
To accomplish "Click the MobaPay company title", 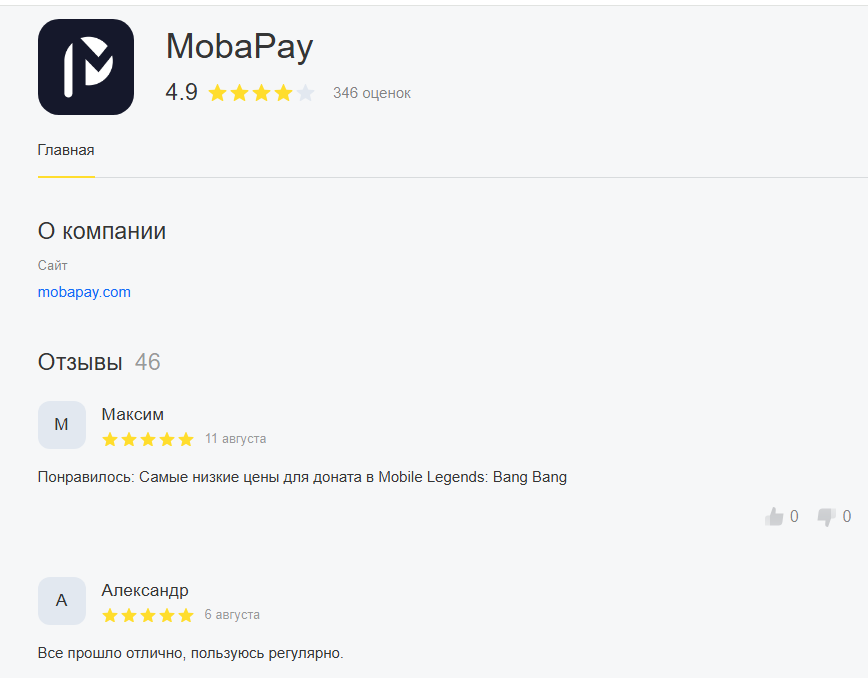I will (239, 46).
